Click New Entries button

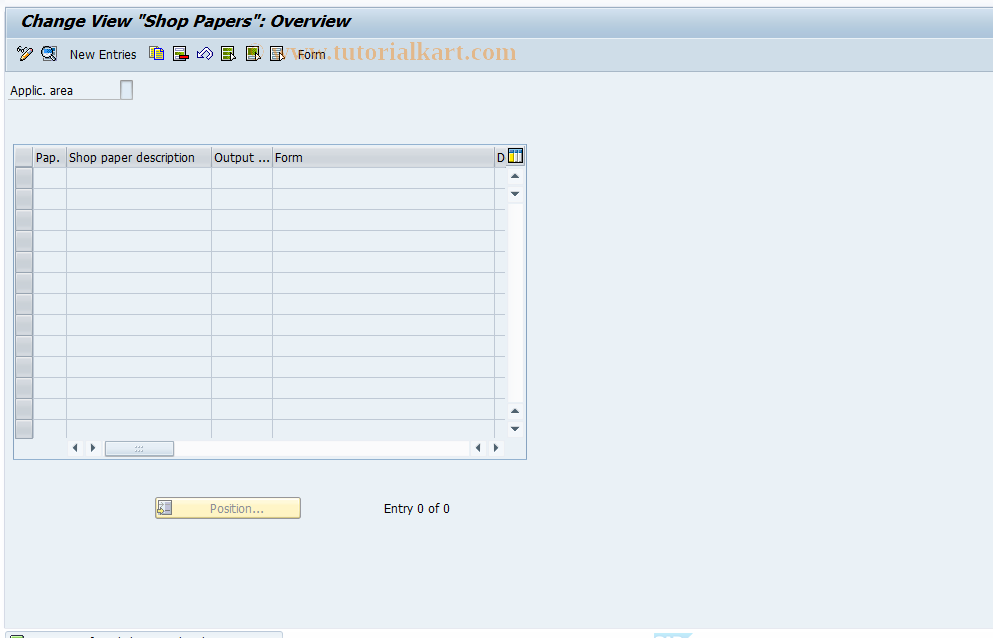click(x=103, y=54)
